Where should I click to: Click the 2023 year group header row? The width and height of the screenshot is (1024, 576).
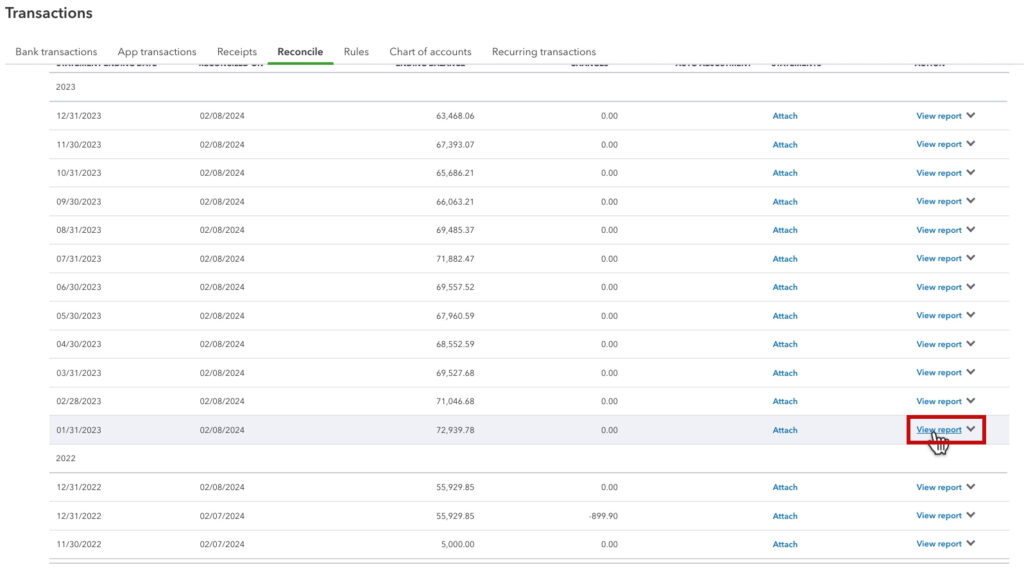[x=66, y=87]
